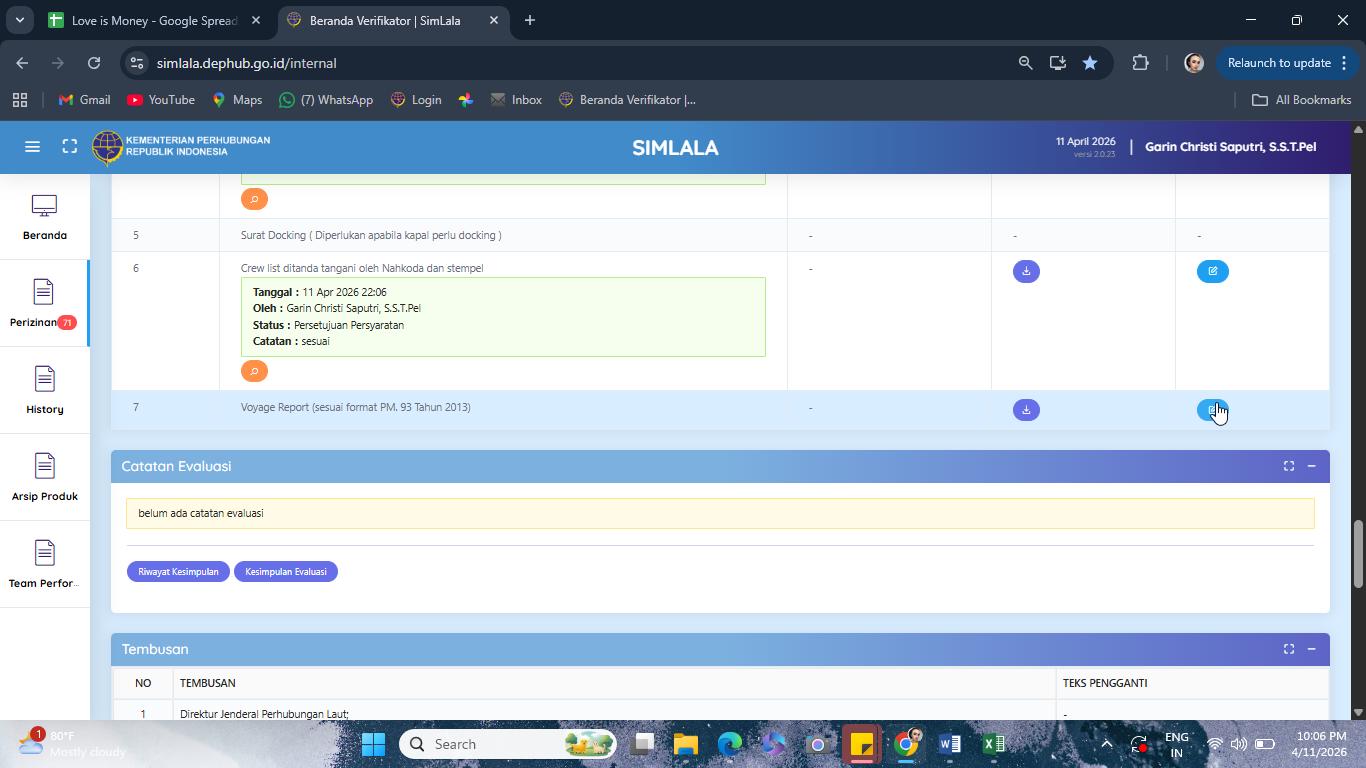This screenshot has width=1366, height=768.
Task: Switch to Love is Money spreadsheet tab
Action: pyautogui.click(x=155, y=20)
